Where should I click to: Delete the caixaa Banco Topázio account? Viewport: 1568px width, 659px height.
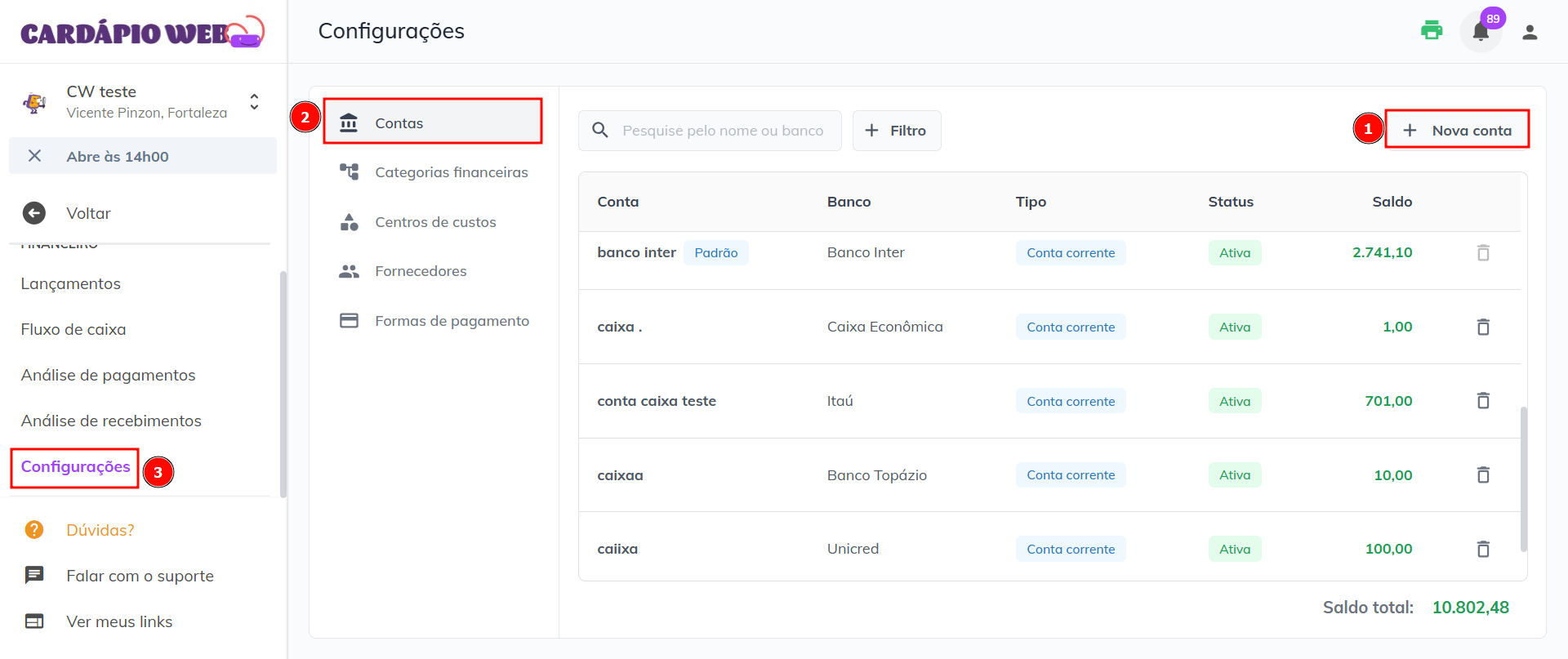(1483, 475)
